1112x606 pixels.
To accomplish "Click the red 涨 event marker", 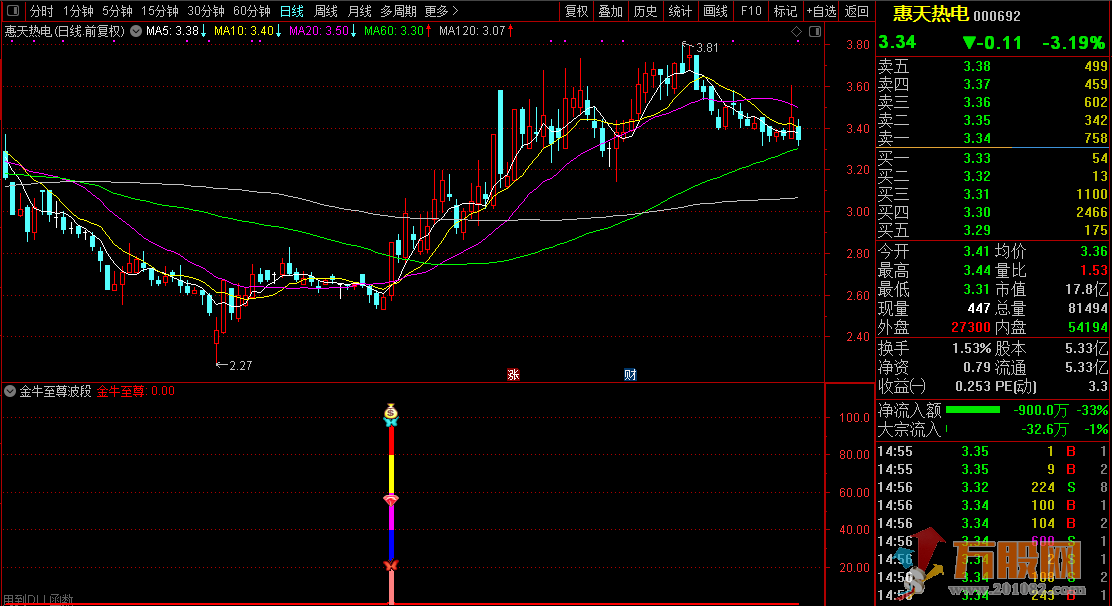I will tap(513, 375).
